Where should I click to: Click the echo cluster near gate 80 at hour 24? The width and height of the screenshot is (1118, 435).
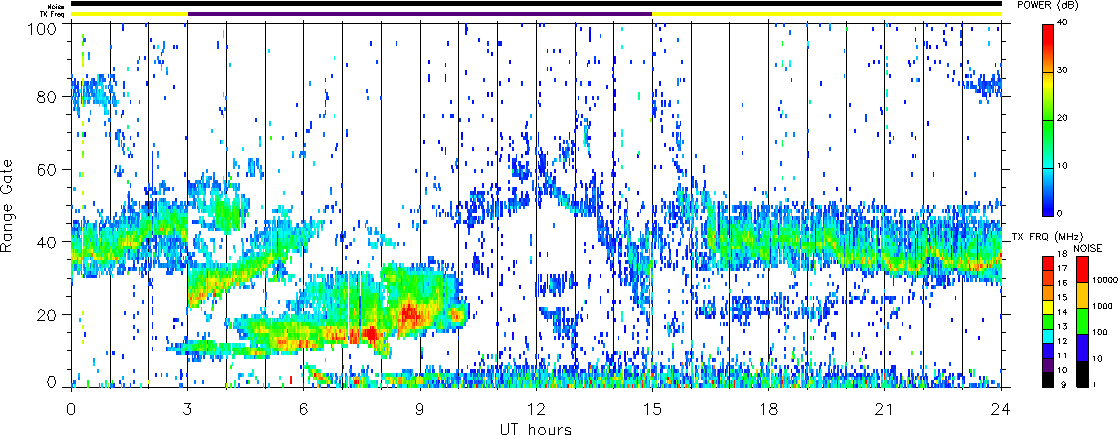click(986, 86)
